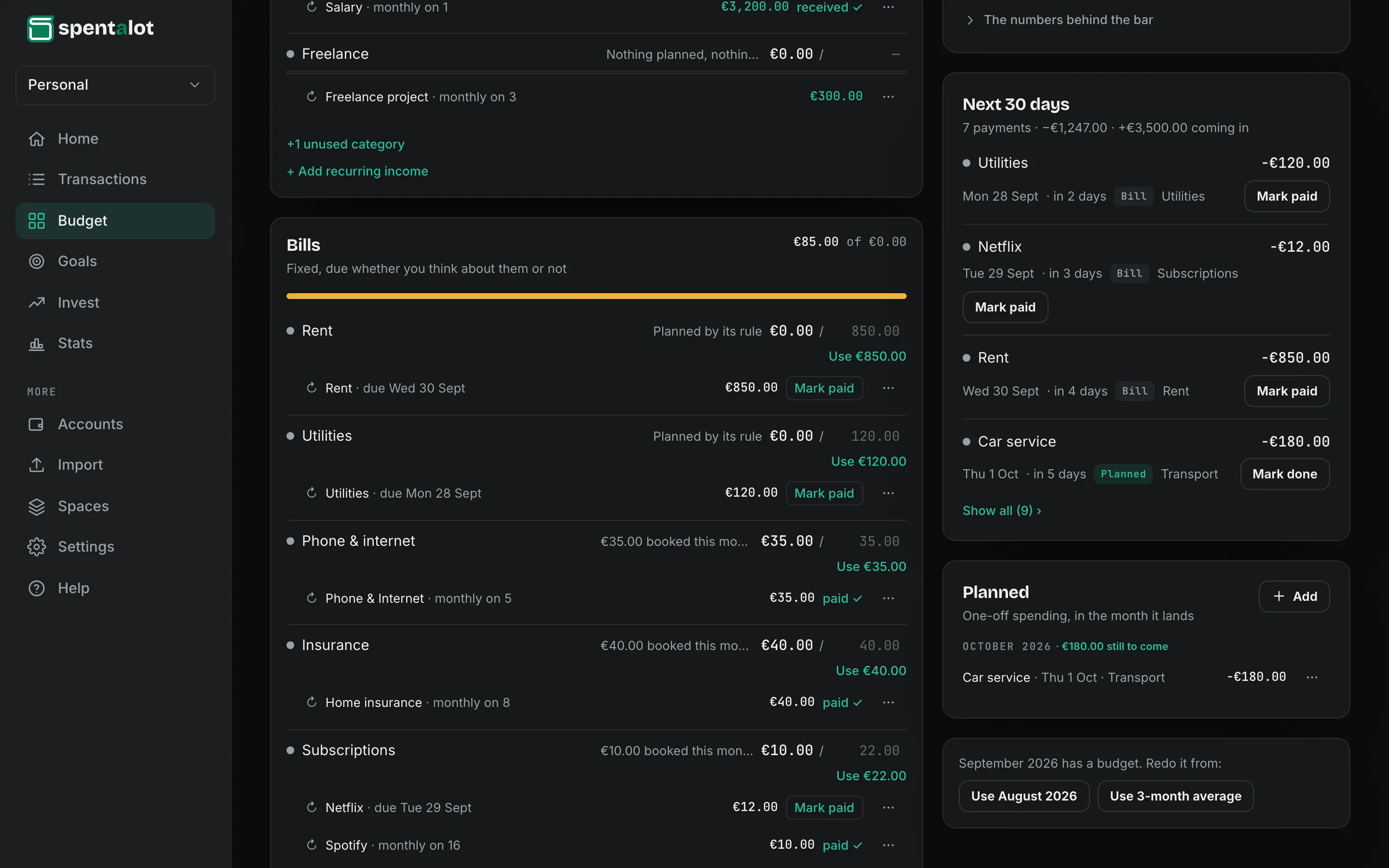
Task: Open more options for Car service planned item
Action: (1312, 678)
